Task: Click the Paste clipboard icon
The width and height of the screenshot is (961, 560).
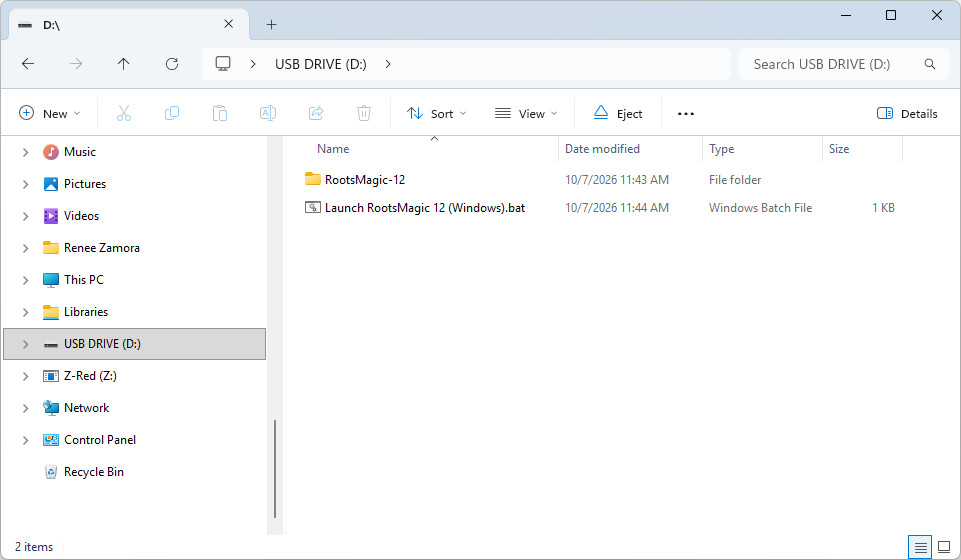Action: coord(219,113)
